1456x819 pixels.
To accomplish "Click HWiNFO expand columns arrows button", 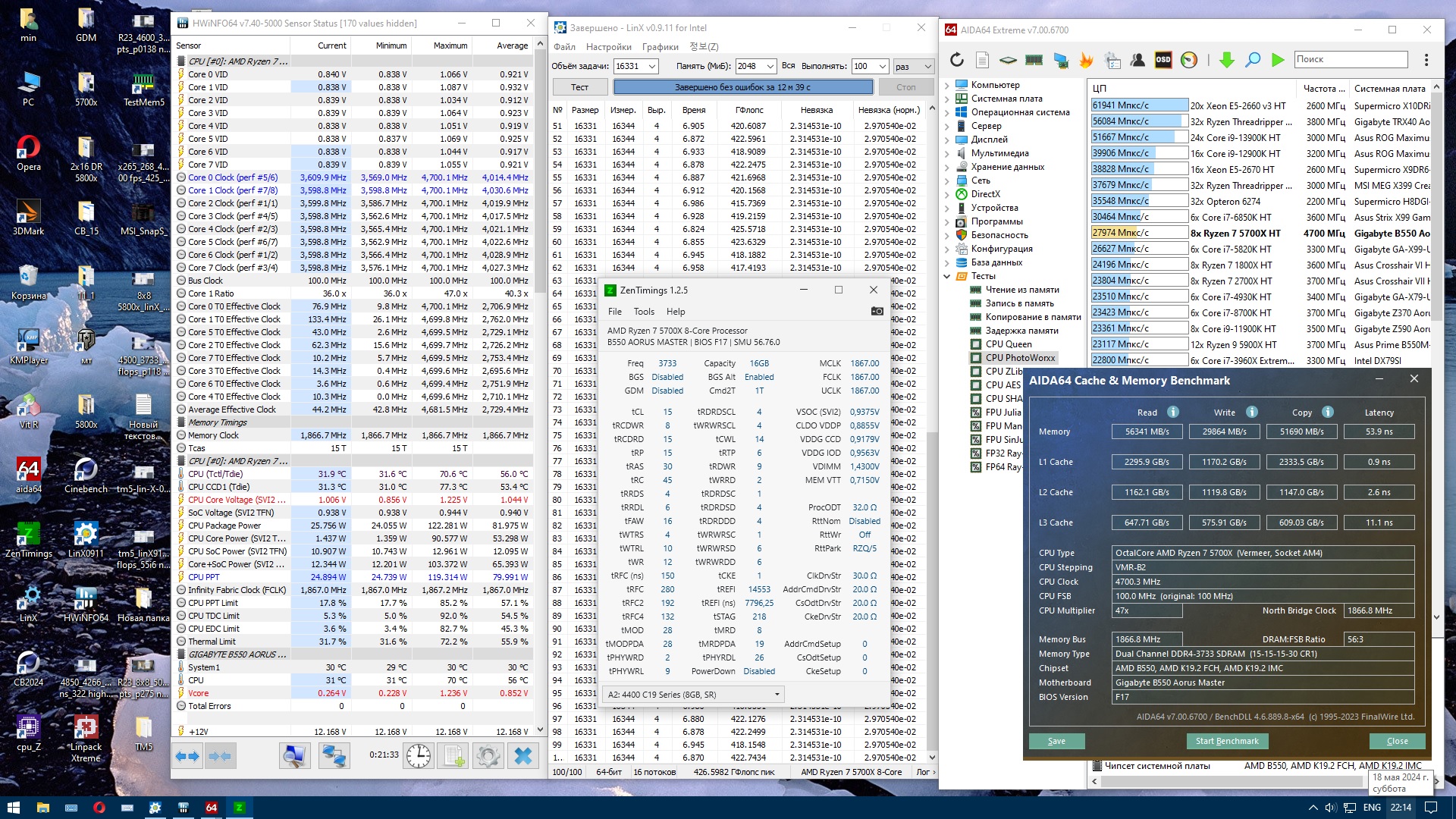I will 187,755.
